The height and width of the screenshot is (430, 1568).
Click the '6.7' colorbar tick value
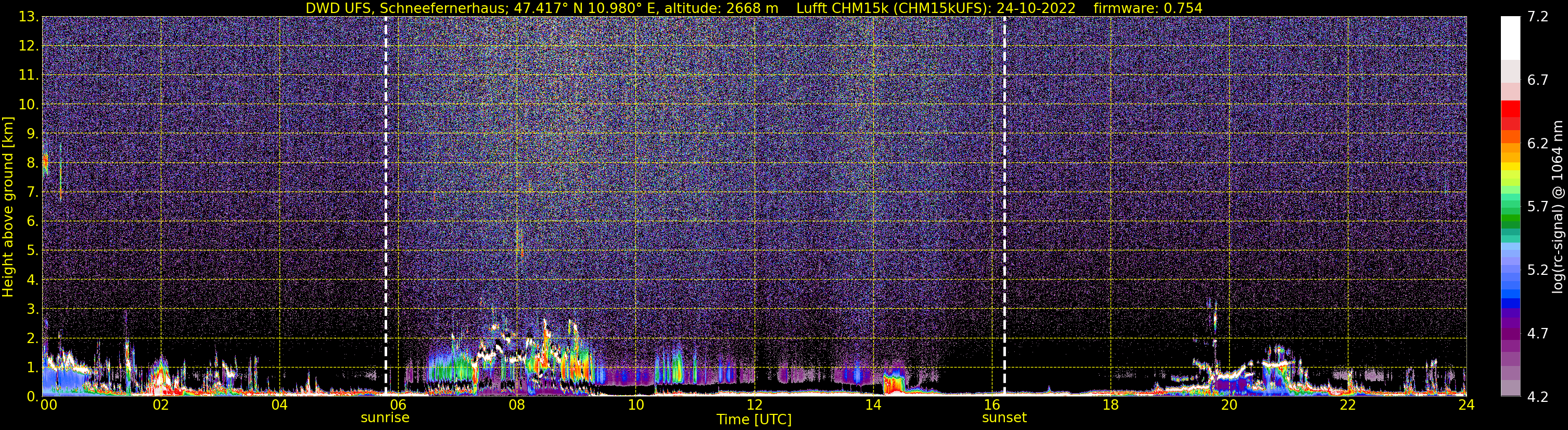(x=1538, y=80)
